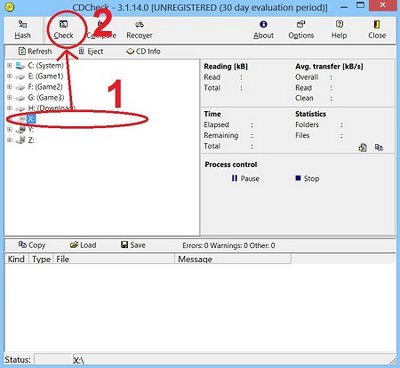This screenshot has width=400, height=368.
Task: Select E: (Game1) in tree
Action: click(x=46, y=76)
